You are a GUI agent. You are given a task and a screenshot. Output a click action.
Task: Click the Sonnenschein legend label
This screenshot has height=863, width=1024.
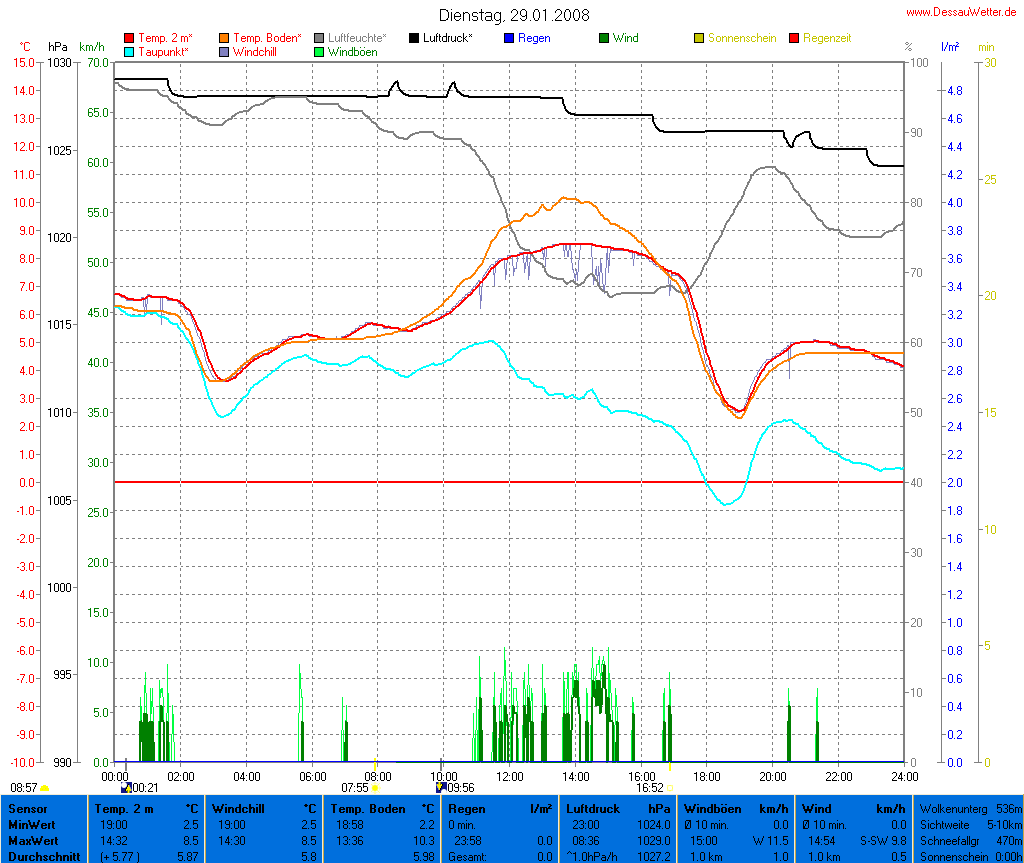click(741, 38)
